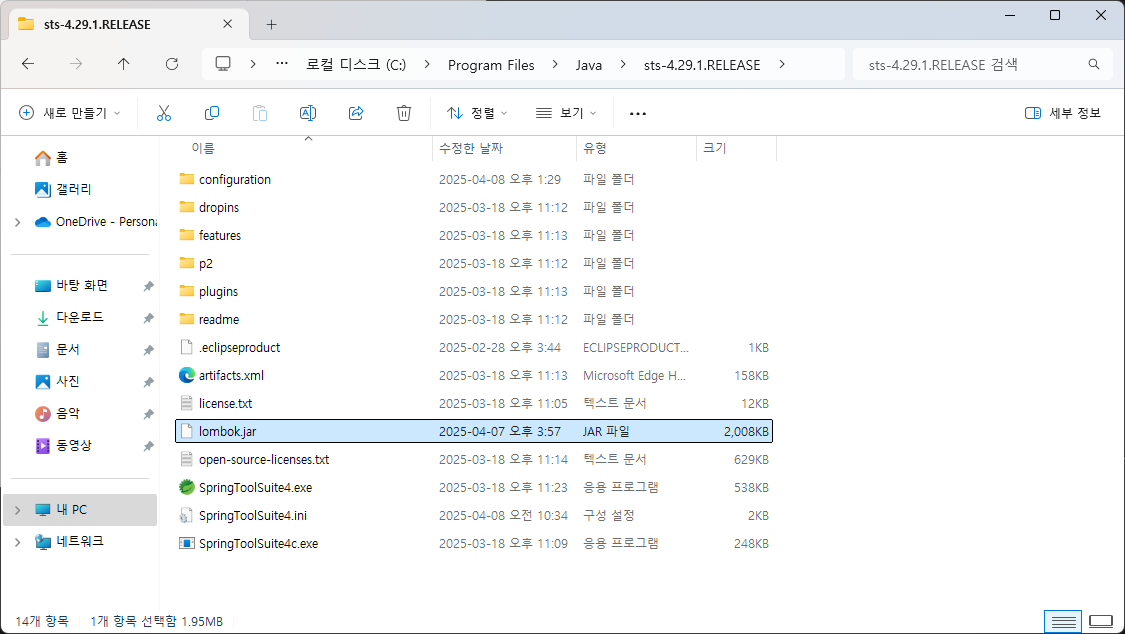This screenshot has height=634, width=1125.
Task: Expand chevron after sts-4.29.1.RELEASE breadcrumb
Action: 781,64
